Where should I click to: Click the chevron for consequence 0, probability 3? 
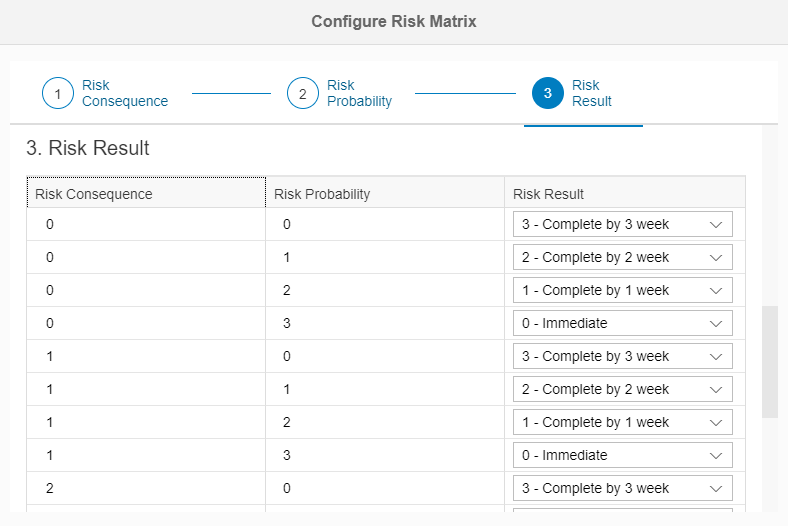click(716, 324)
